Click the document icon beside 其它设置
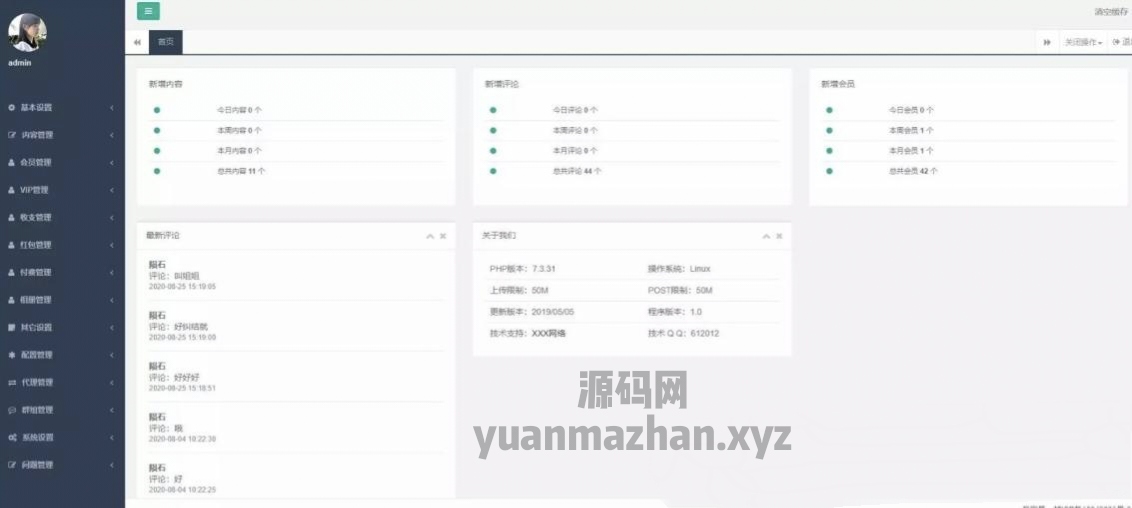 (12, 327)
